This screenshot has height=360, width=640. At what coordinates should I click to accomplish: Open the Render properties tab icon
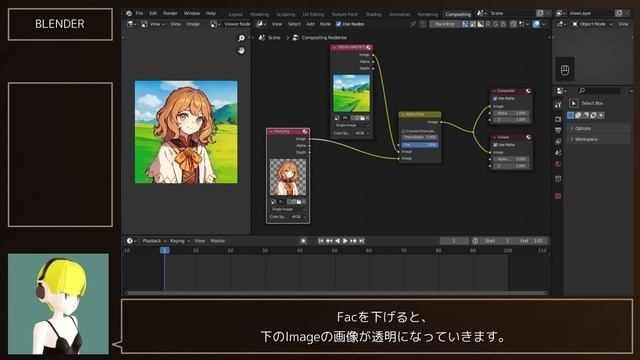pos(558,119)
